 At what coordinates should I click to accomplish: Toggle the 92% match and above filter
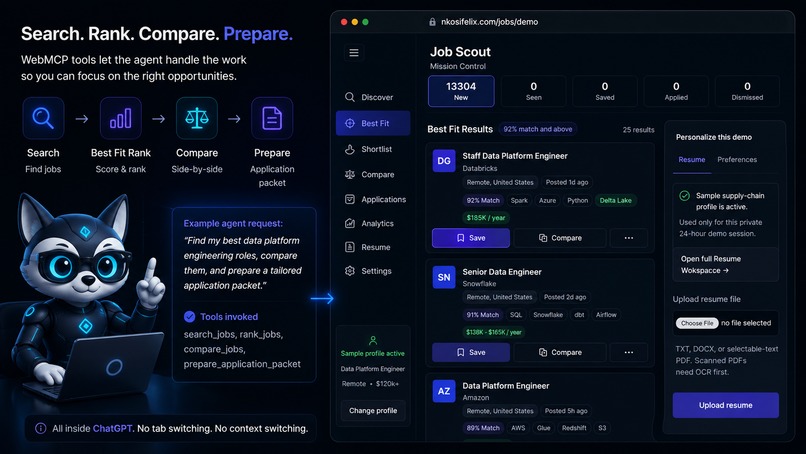pyautogui.click(x=538, y=129)
